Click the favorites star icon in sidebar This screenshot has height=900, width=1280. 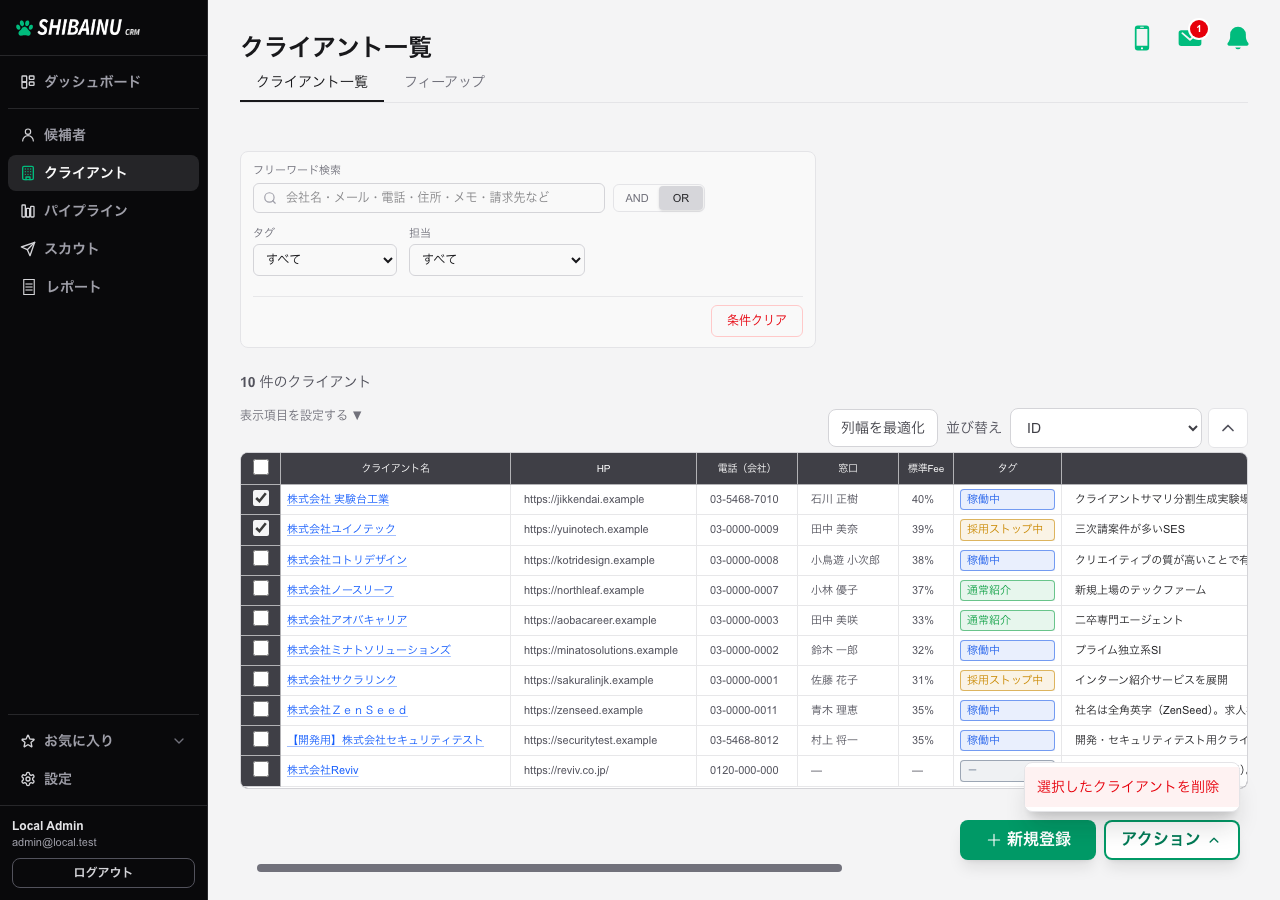[x=28, y=741]
